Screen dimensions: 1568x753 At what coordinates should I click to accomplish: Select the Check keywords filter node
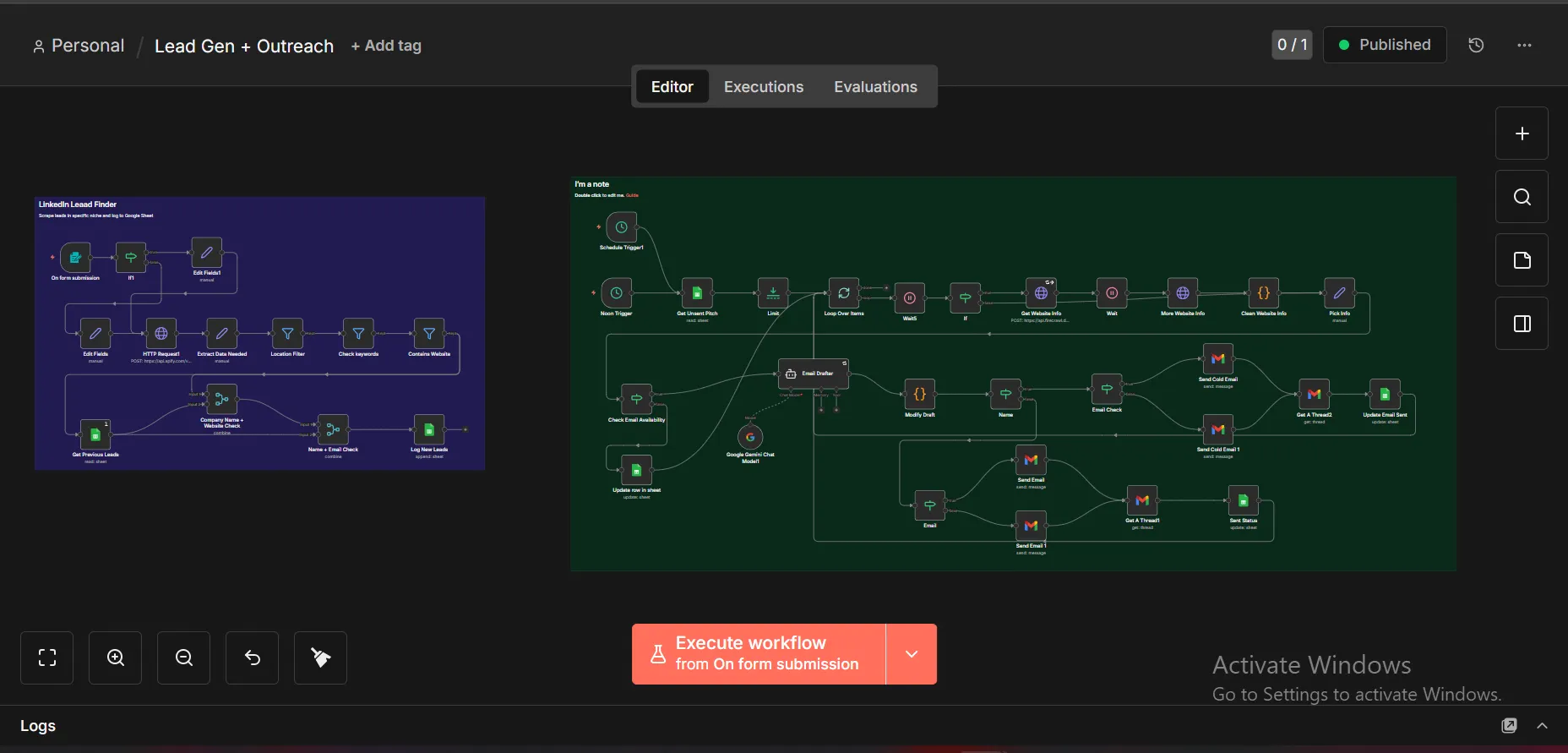pos(358,334)
